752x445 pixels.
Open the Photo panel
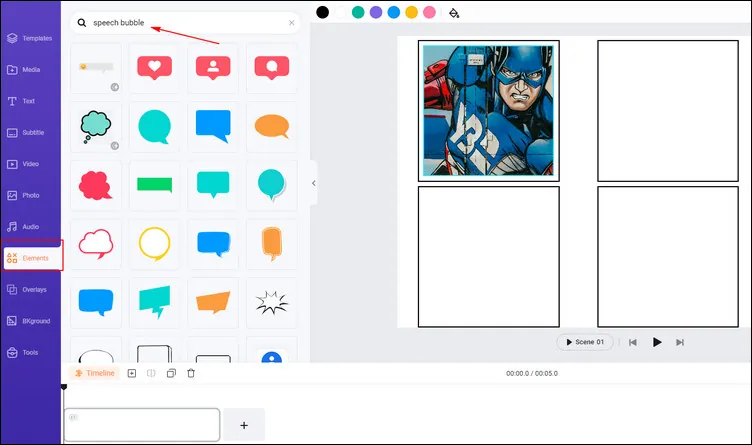[x=23, y=195]
